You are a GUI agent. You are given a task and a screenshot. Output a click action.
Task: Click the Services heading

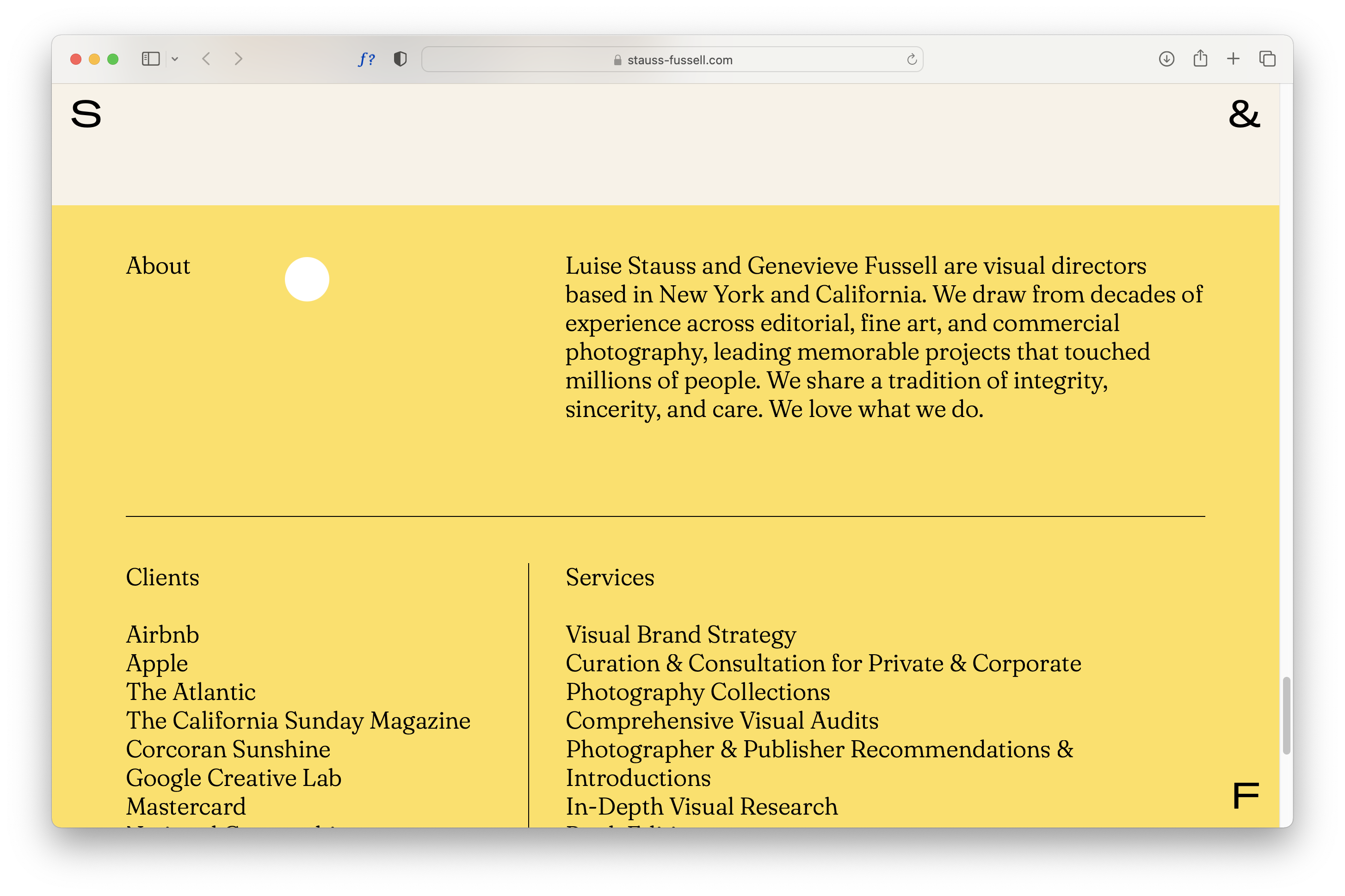click(x=609, y=577)
